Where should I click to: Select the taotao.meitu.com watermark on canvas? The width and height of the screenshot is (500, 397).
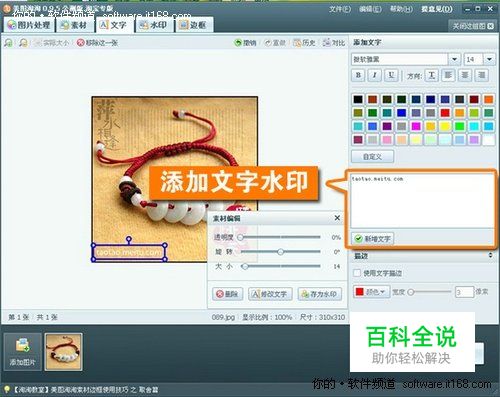[x=129, y=252]
